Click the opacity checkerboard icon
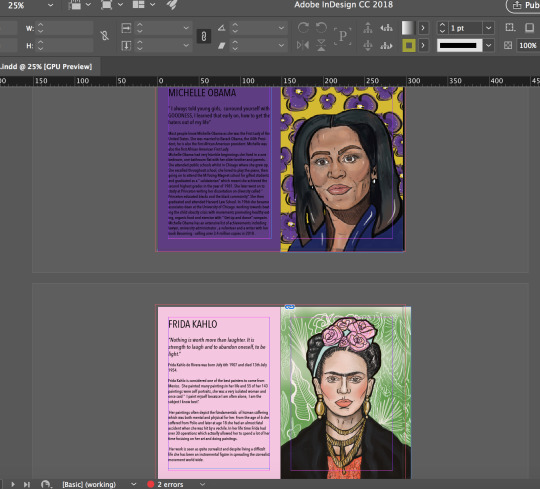Screen dimensions: 540x489 (508, 45)
